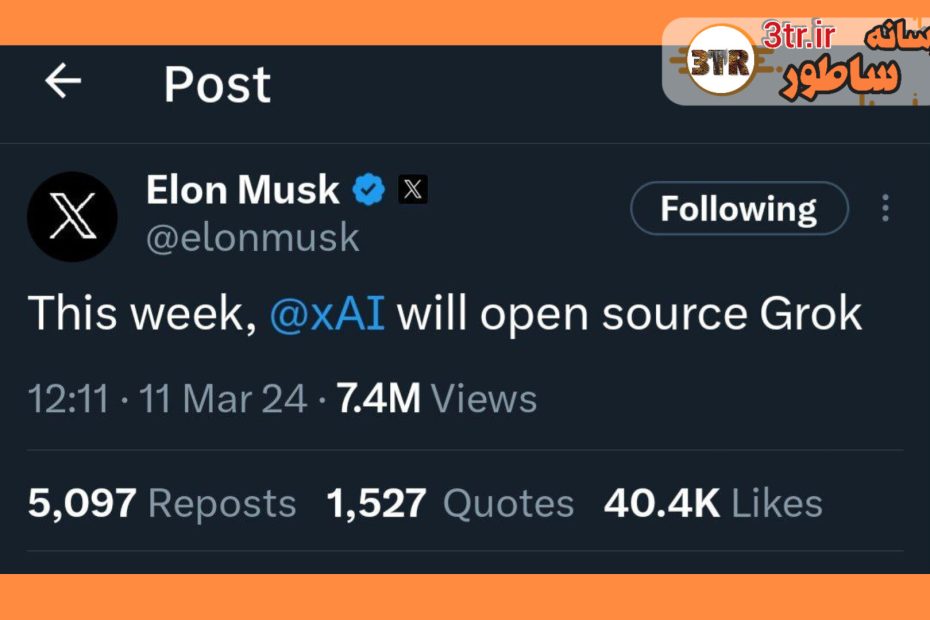Click the 12:11 post time

(68, 399)
